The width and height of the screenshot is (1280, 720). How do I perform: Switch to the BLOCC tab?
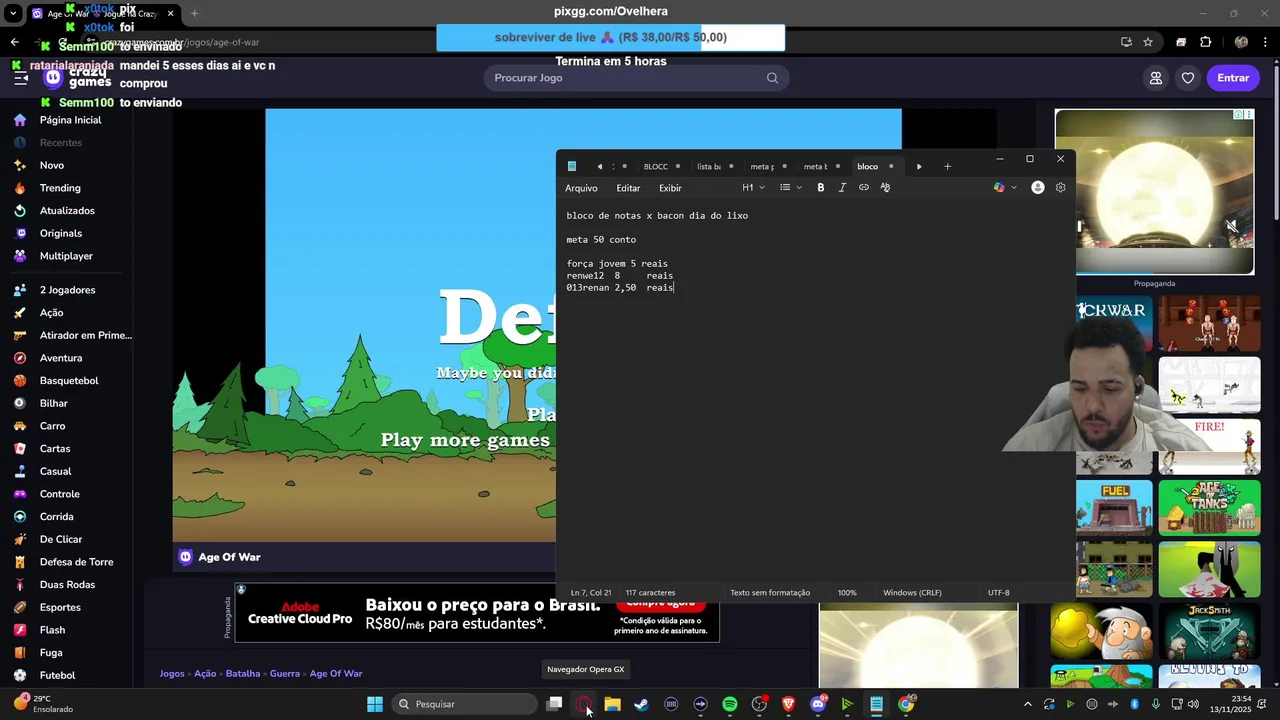point(656,167)
